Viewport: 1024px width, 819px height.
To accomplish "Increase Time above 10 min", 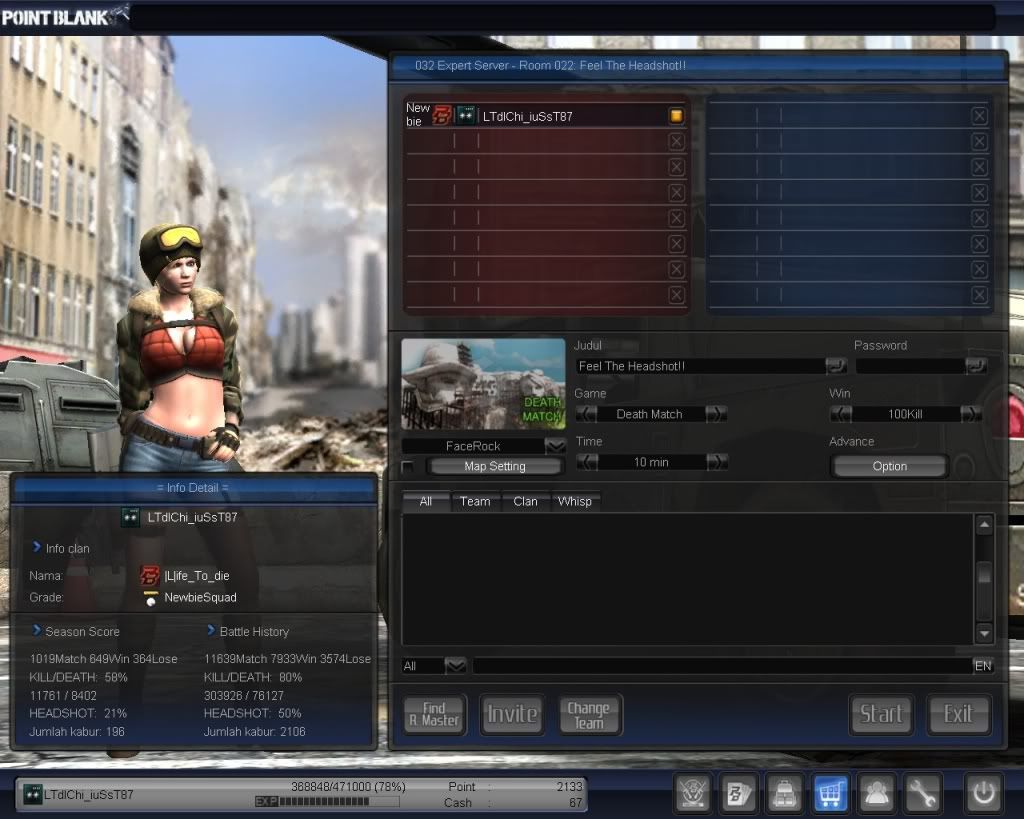I will pyautogui.click(x=717, y=462).
